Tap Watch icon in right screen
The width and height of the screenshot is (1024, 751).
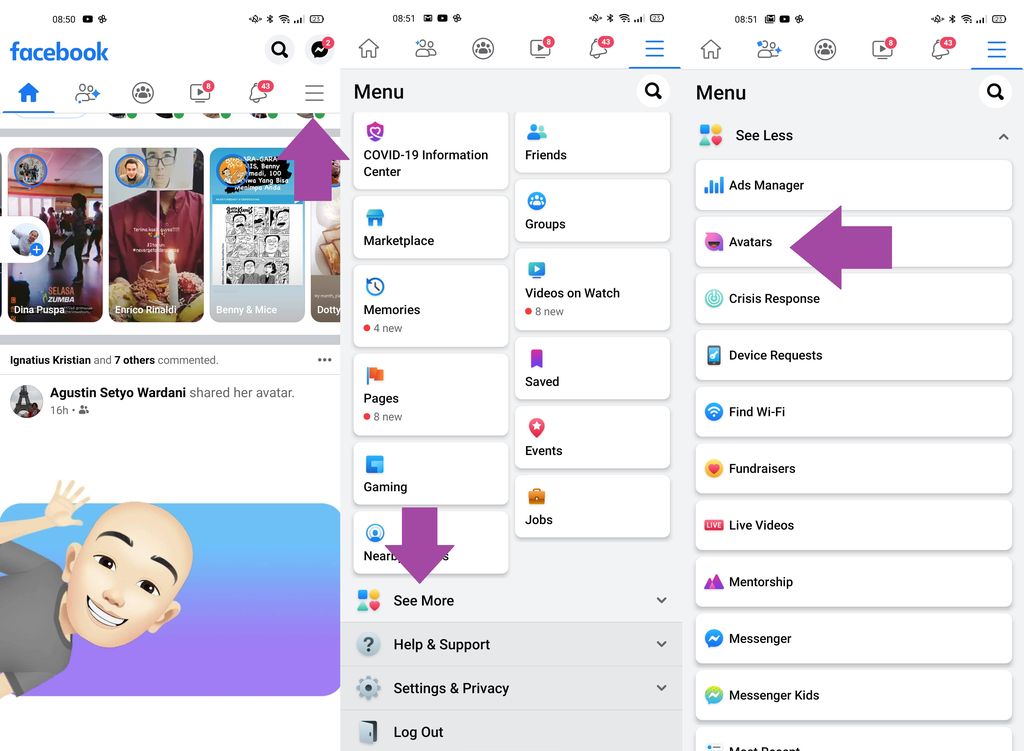[x=883, y=49]
